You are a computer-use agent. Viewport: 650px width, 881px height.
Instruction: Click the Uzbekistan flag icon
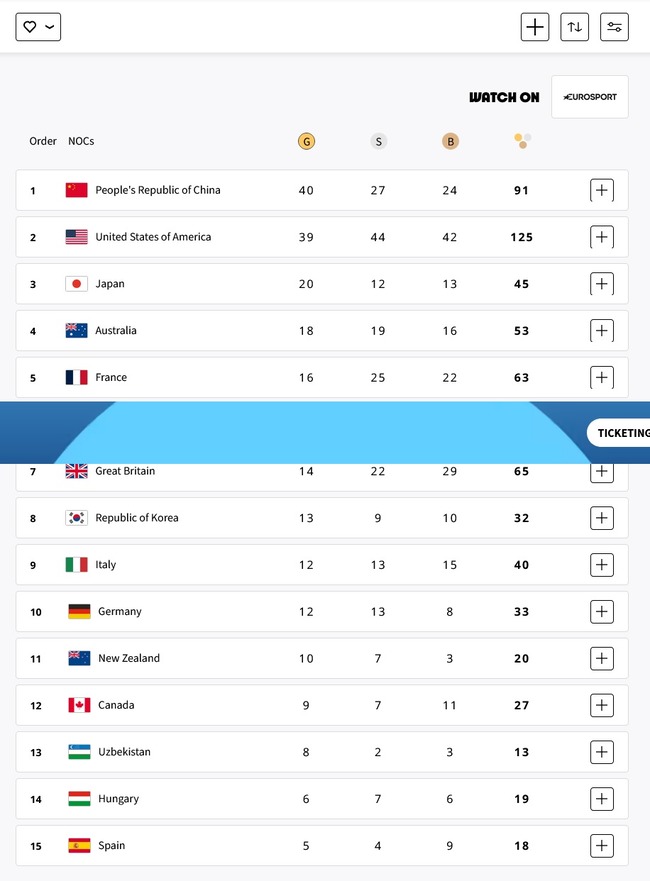tap(79, 752)
